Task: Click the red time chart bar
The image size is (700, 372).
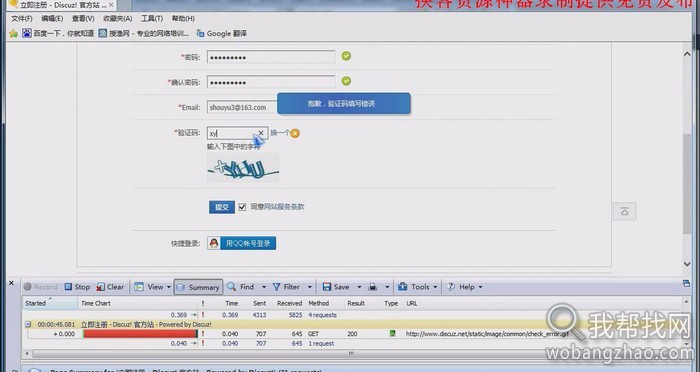Action: (x=140, y=334)
